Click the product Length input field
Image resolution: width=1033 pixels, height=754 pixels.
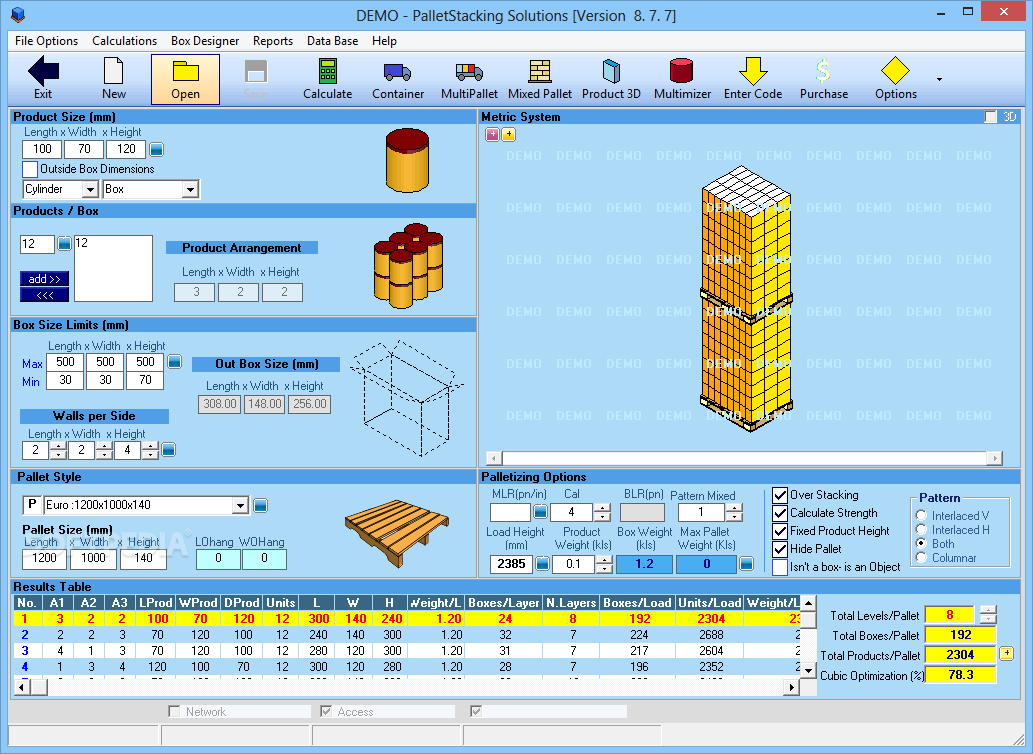[42, 149]
